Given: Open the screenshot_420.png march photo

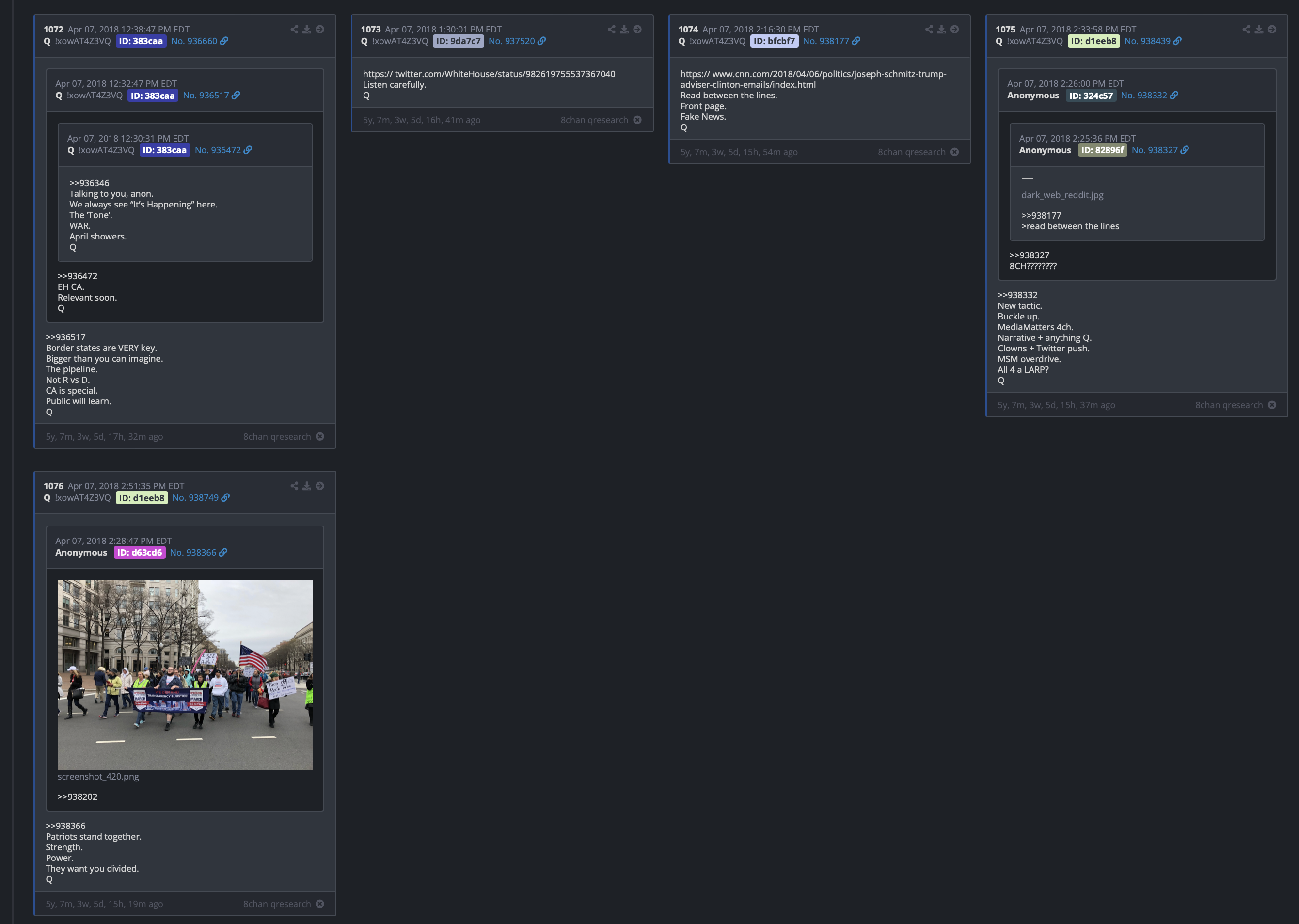Looking at the screenshot, I should point(185,675).
